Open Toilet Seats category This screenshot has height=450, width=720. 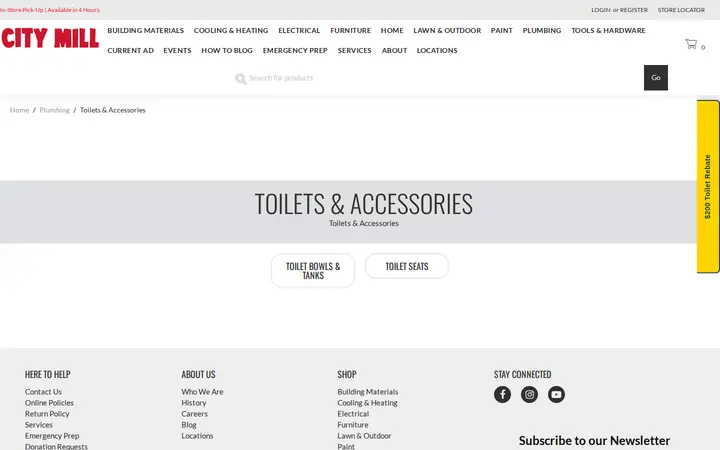[x=407, y=266]
